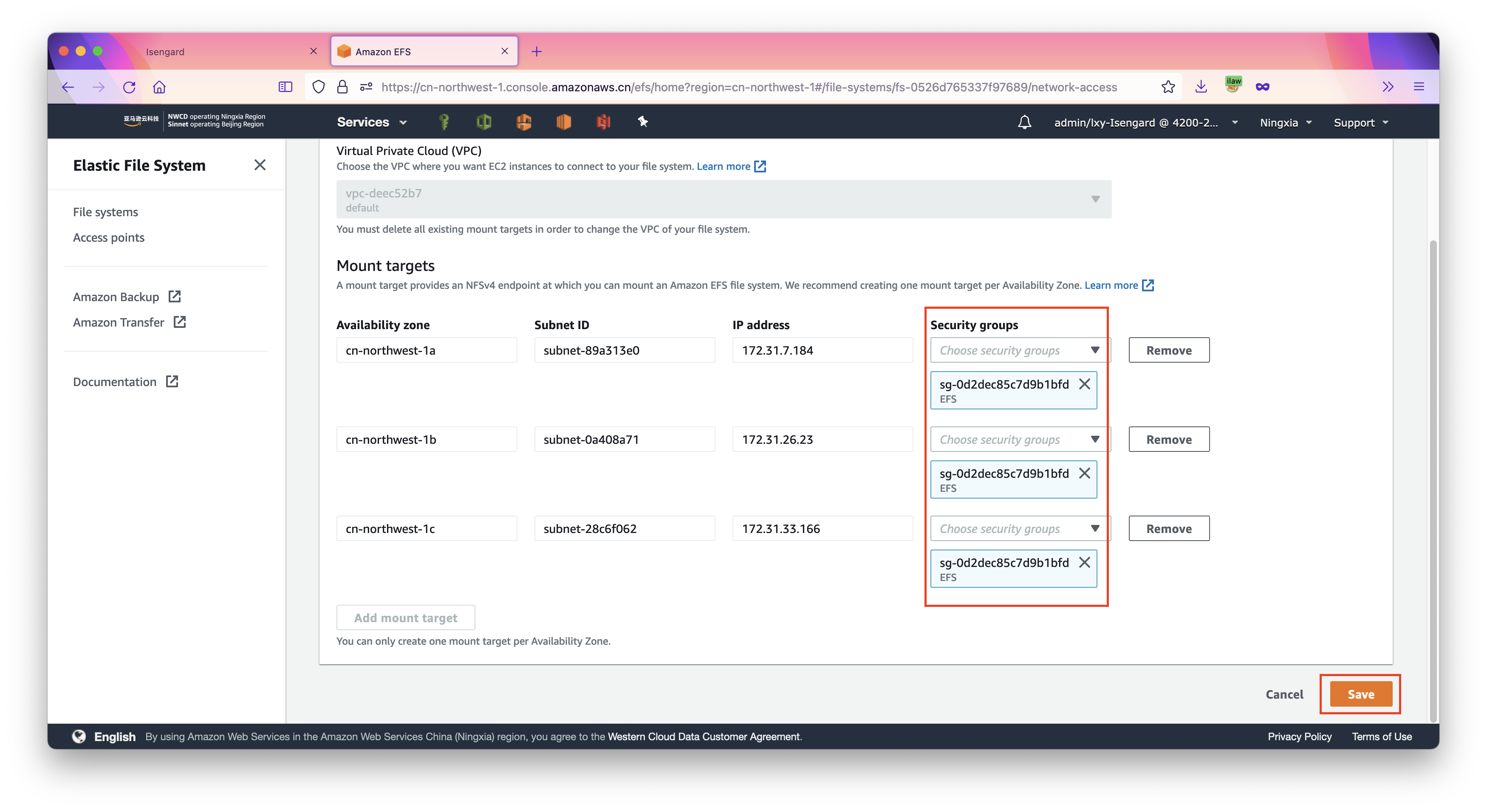Viewport: 1487px width, 812px height.
Task: Open VPC Learn more link
Action: pos(731,166)
